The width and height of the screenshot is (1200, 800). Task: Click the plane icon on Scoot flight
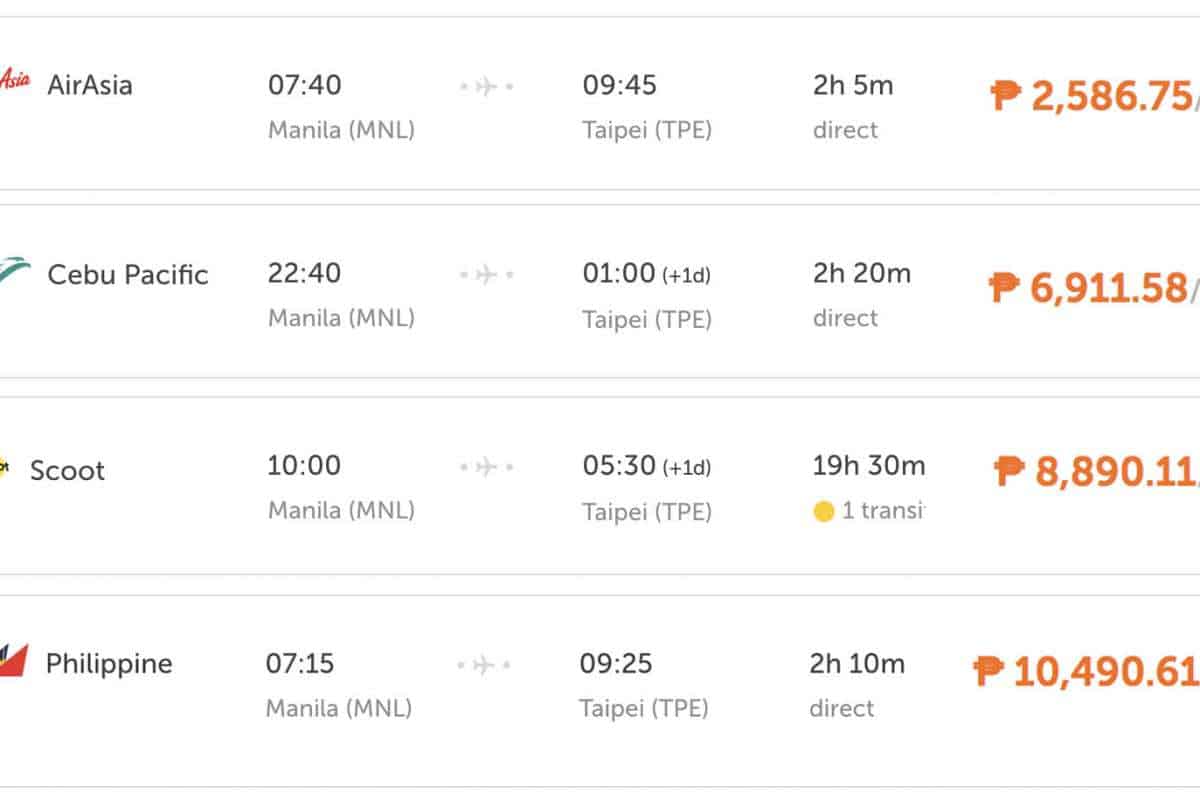click(487, 467)
